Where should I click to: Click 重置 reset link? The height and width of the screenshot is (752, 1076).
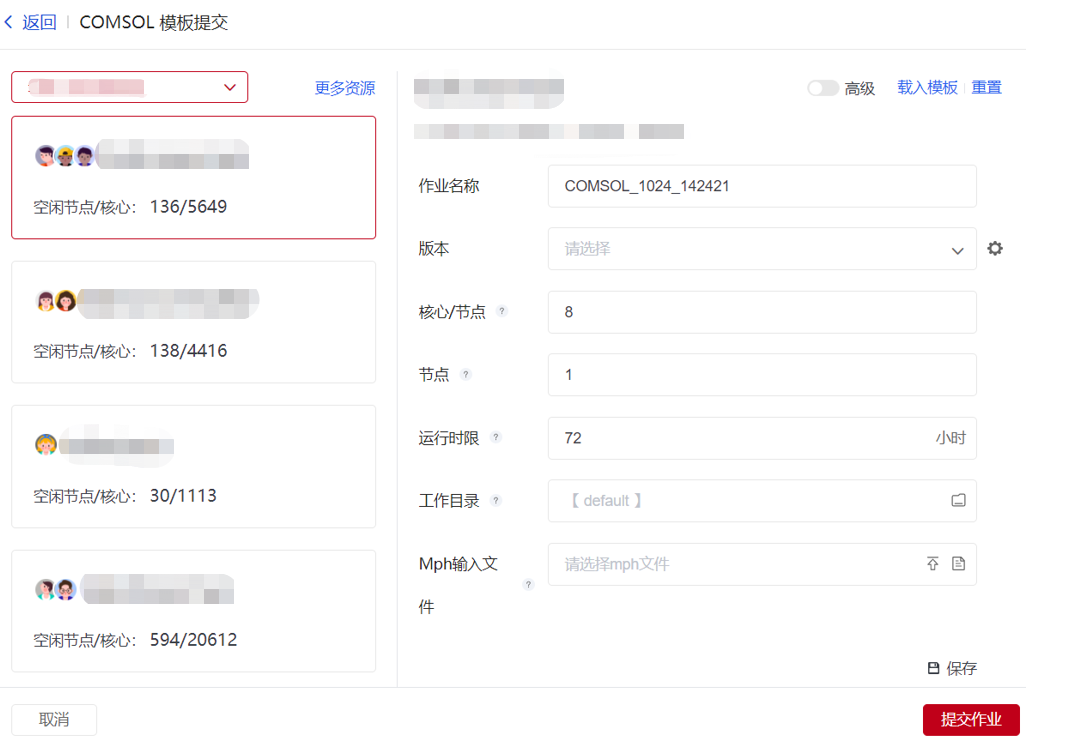click(x=986, y=87)
